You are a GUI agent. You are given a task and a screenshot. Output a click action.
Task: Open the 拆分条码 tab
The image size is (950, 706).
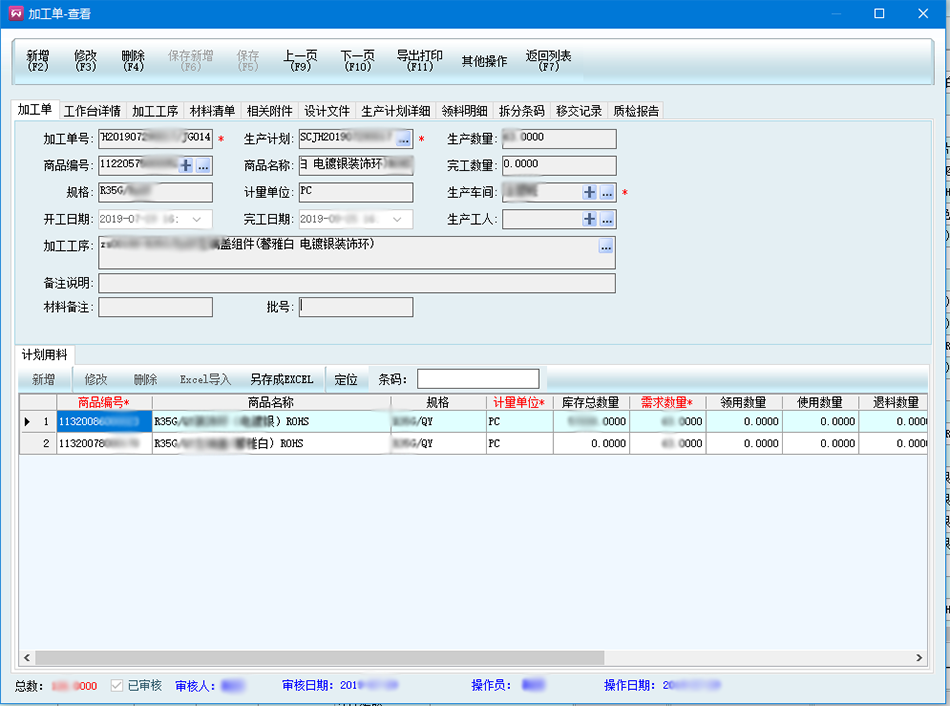tap(522, 111)
